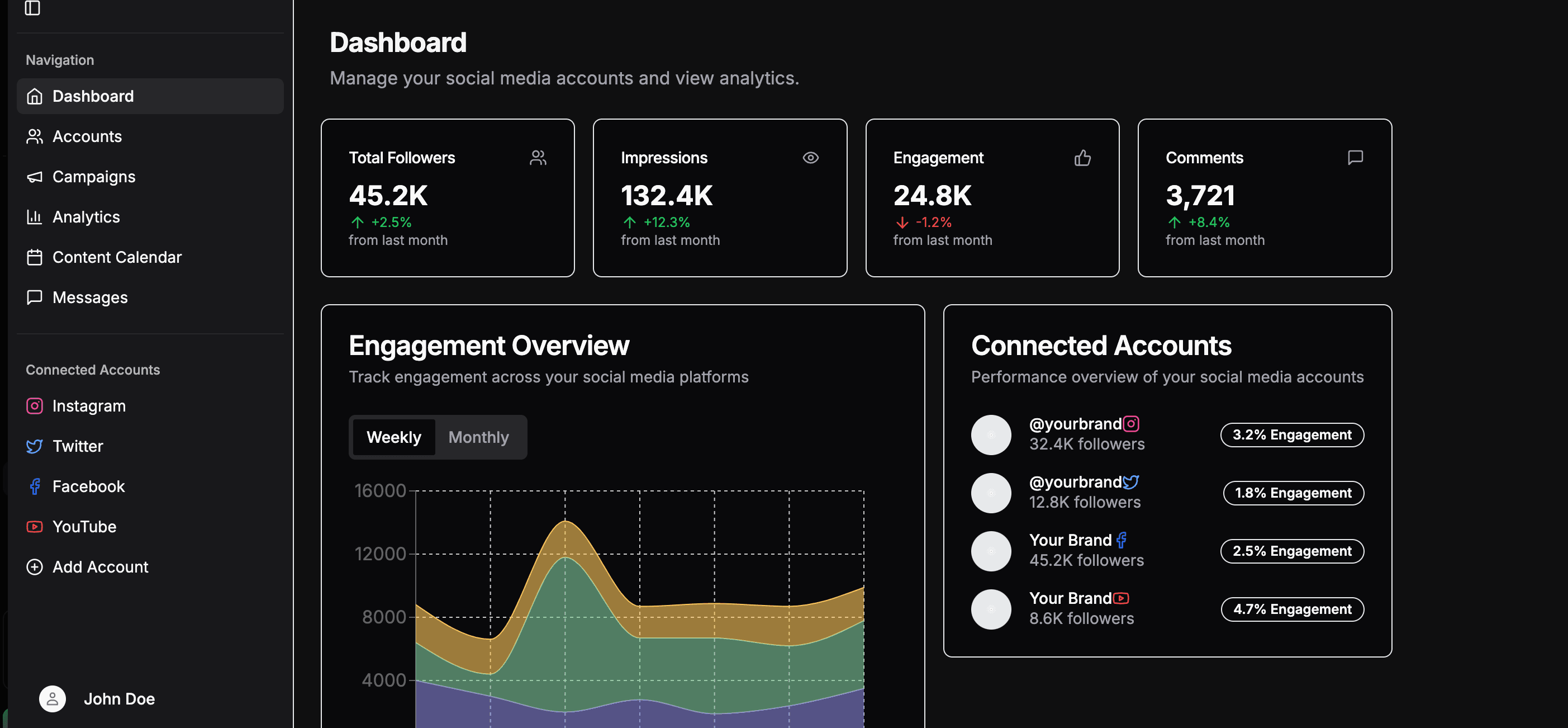Switch to the Messages navigation section
Image resolution: width=1568 pixels, height=728 pixels.
pos(89,297)
